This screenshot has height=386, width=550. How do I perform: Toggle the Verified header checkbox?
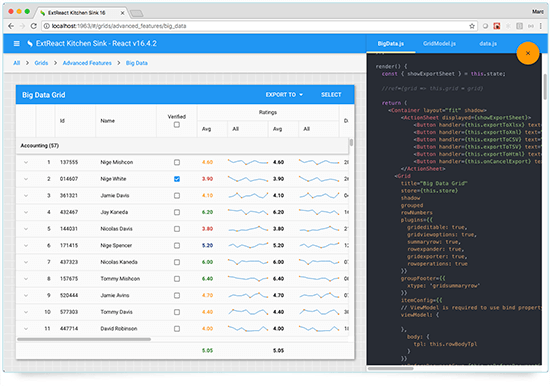coord(177,125)
